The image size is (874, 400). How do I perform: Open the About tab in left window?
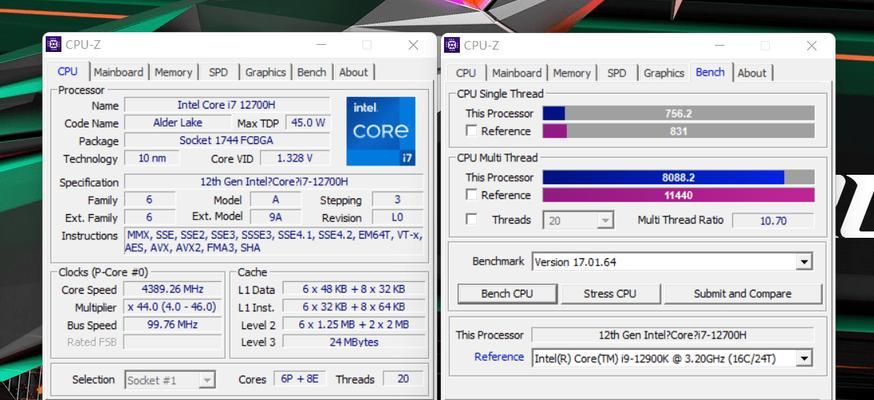click(353, 72)
